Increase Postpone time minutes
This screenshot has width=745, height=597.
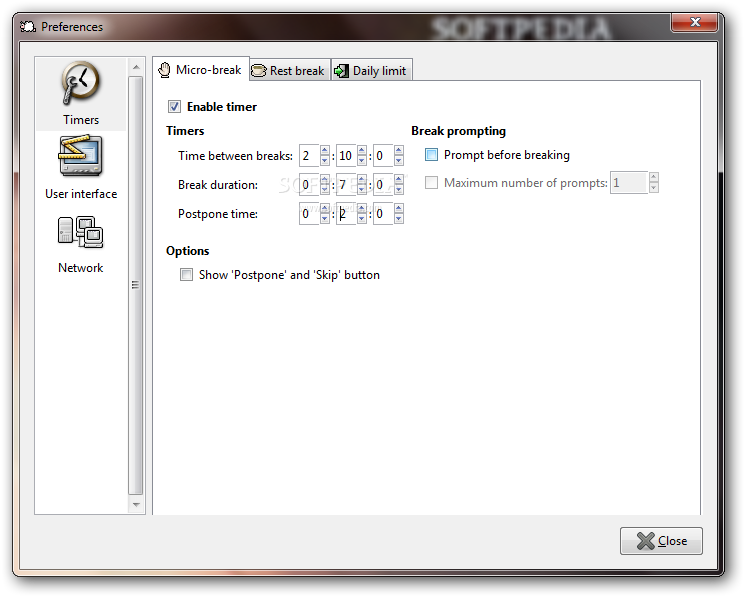[x=362, y=208]
